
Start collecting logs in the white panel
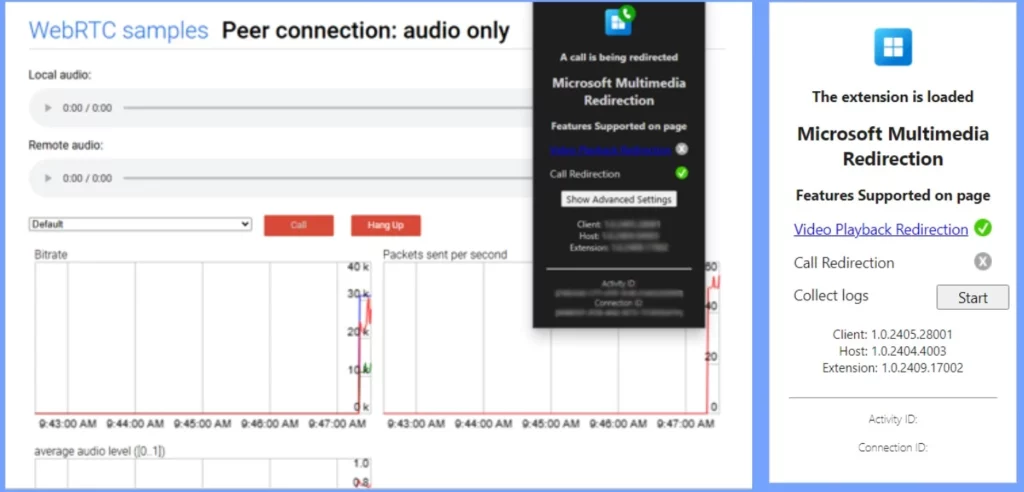(972, 297)
